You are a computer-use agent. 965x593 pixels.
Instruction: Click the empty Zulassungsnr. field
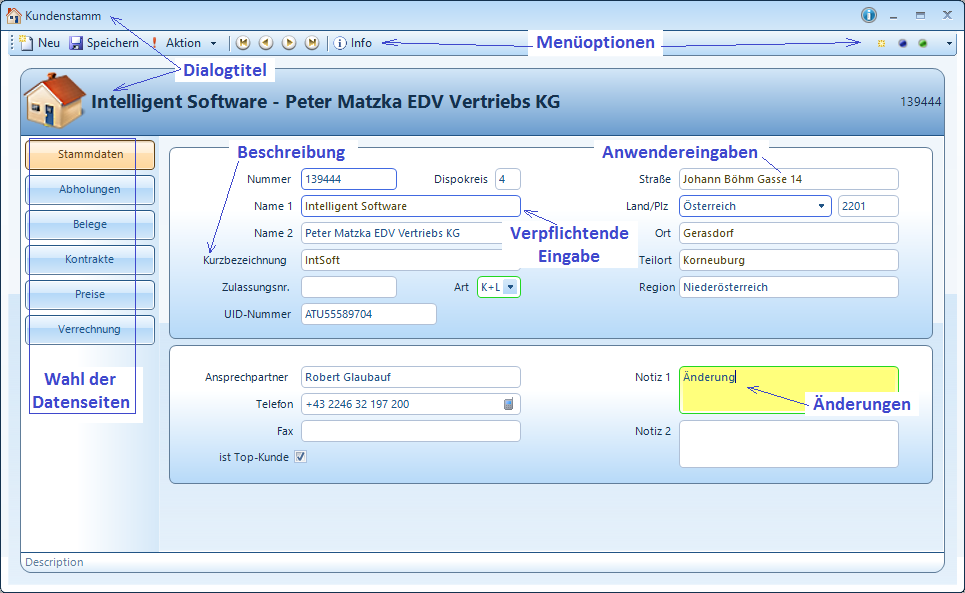(x=348, y=287)
